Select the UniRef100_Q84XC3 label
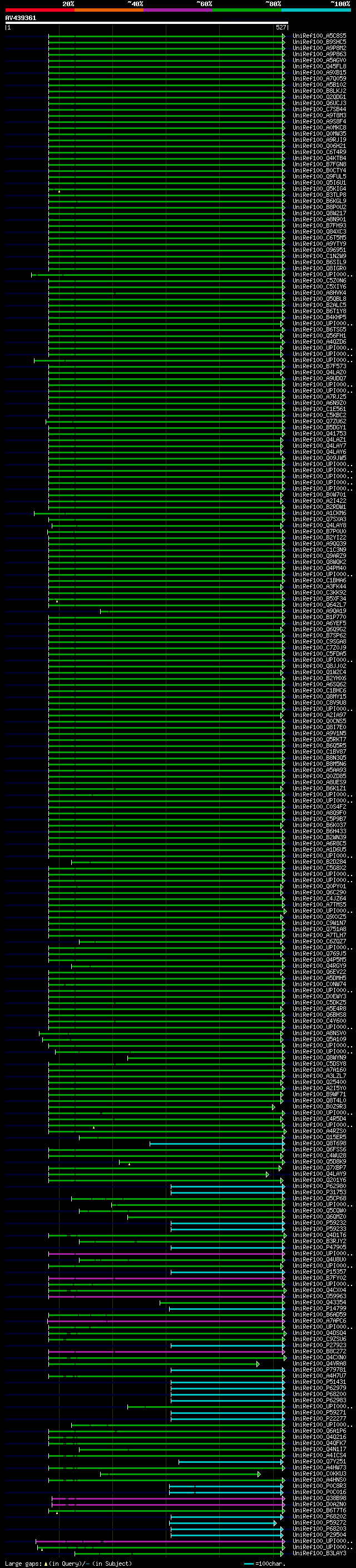Viewport: 356px width, 1568px height. pos(319,232)
